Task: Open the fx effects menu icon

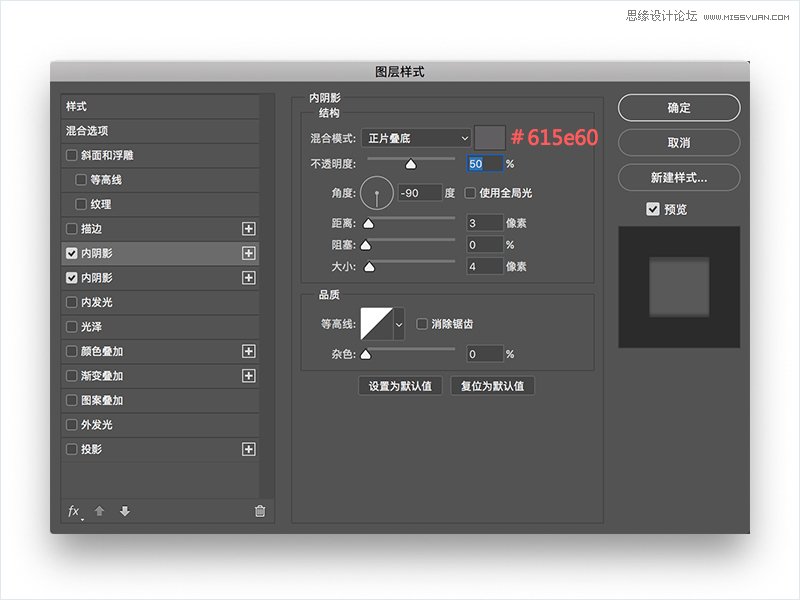Action: 74,511
